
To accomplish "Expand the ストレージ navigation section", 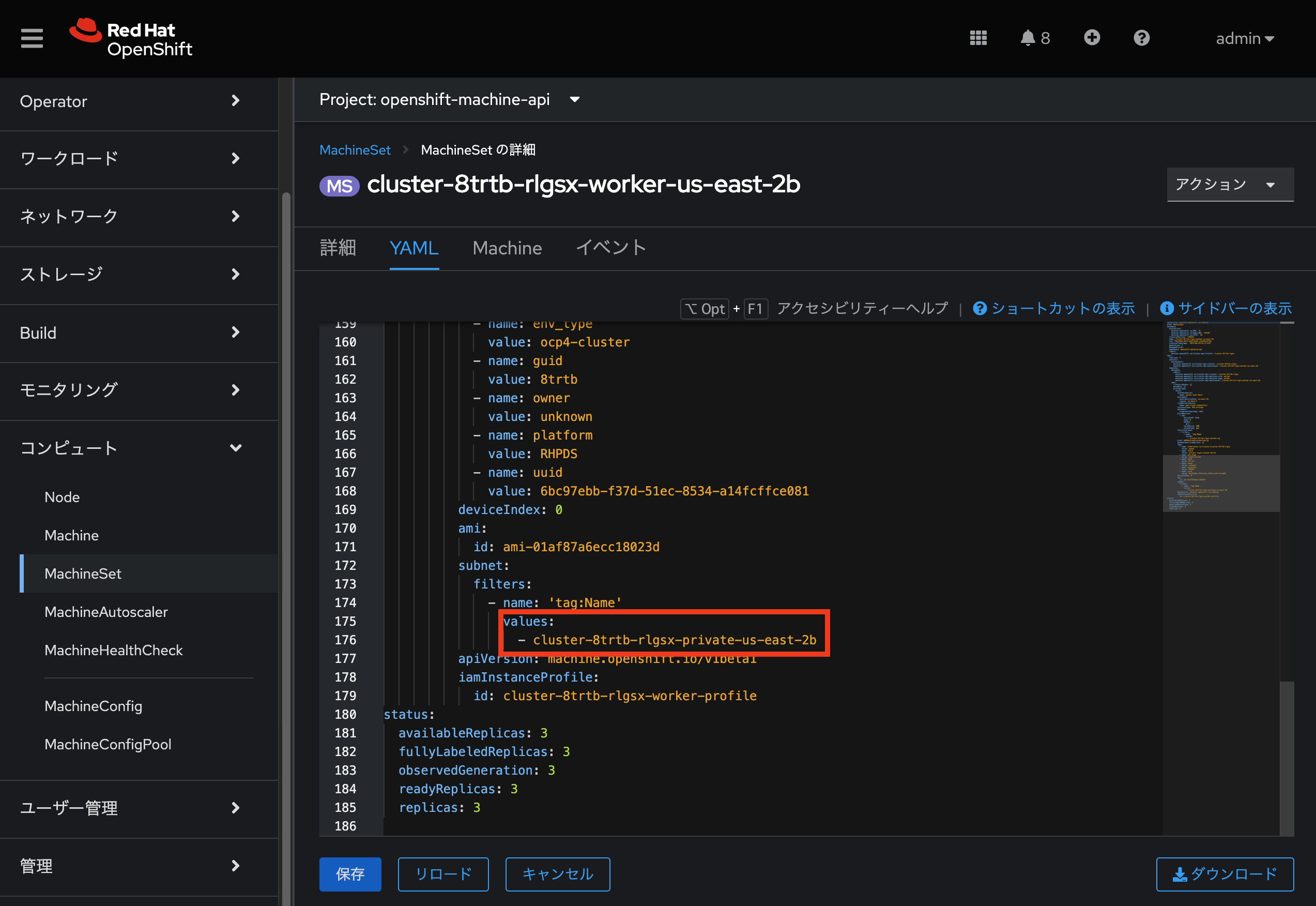I will coord(139,275).
